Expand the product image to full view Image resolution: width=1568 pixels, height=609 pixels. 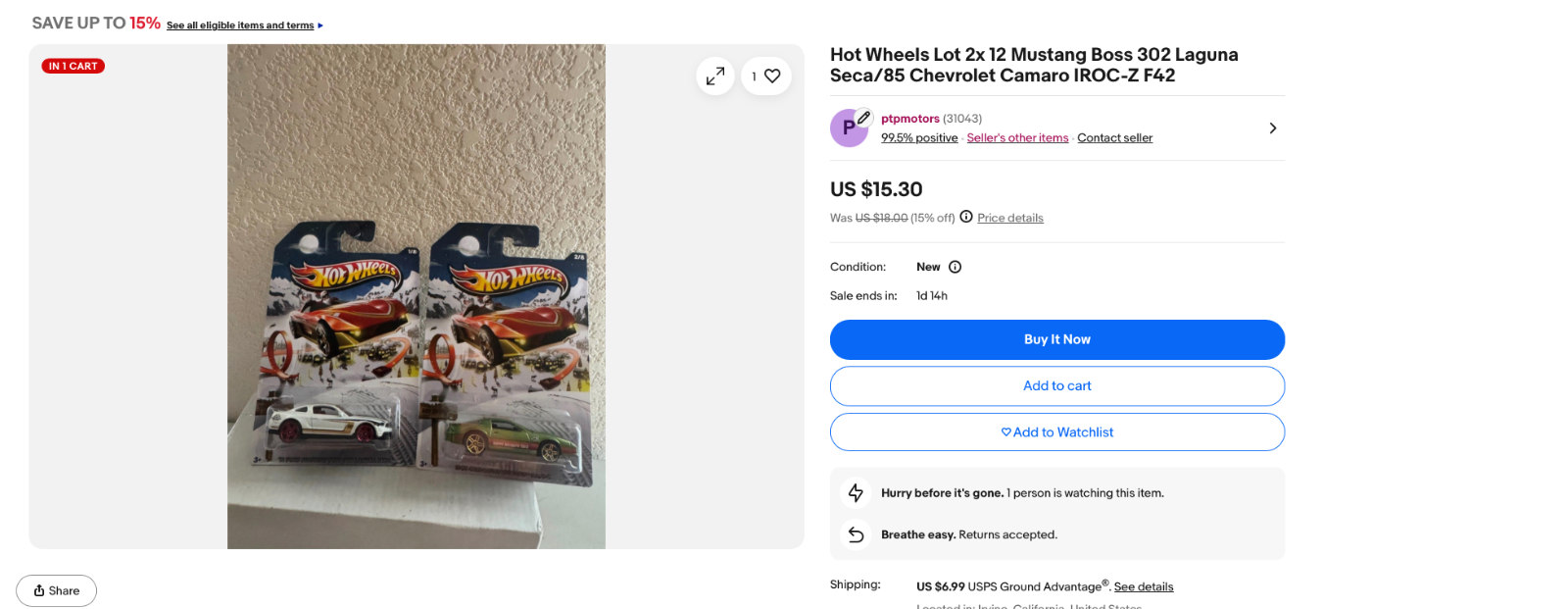(715, 76)
